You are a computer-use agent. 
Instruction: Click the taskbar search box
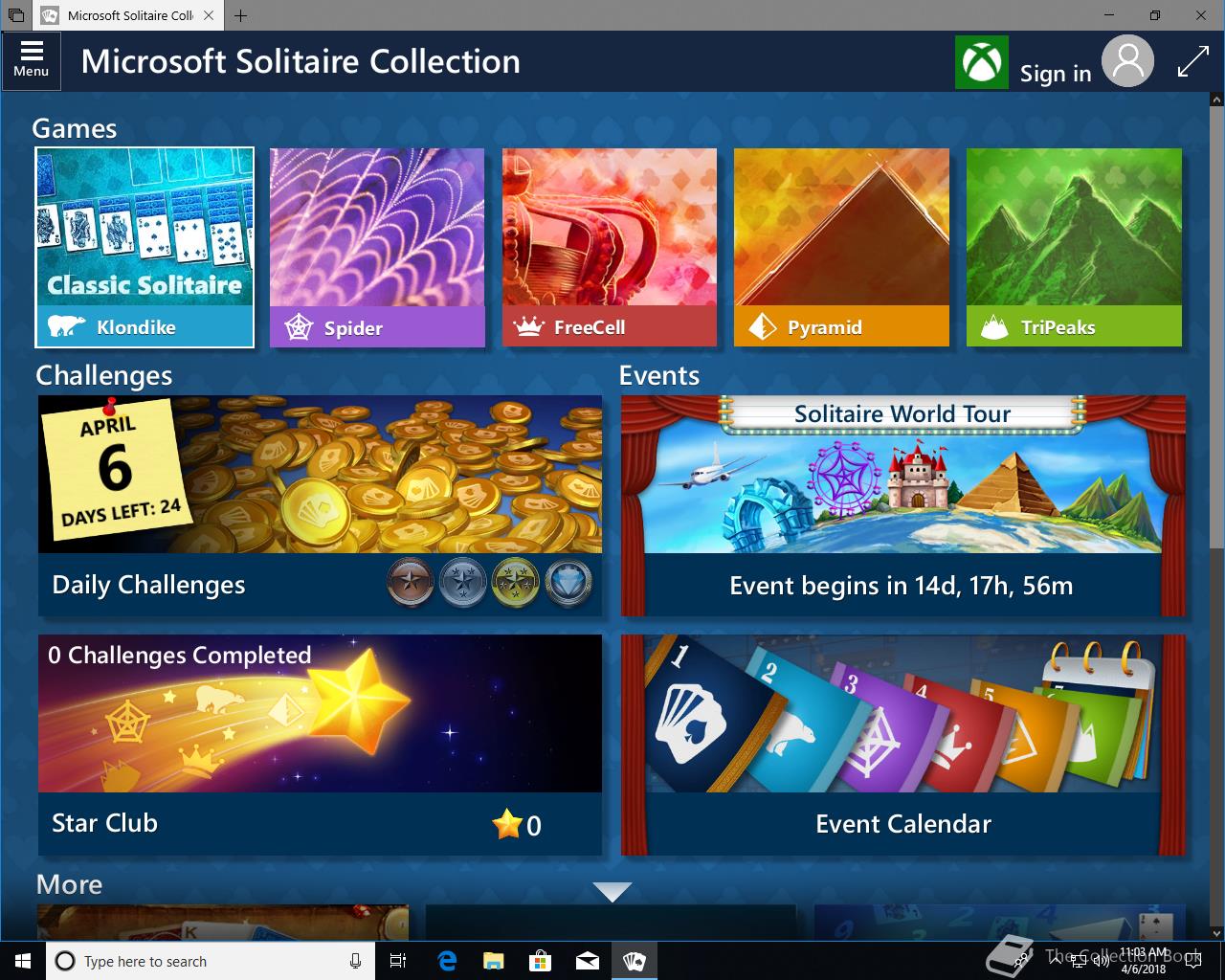pos(211,961)
